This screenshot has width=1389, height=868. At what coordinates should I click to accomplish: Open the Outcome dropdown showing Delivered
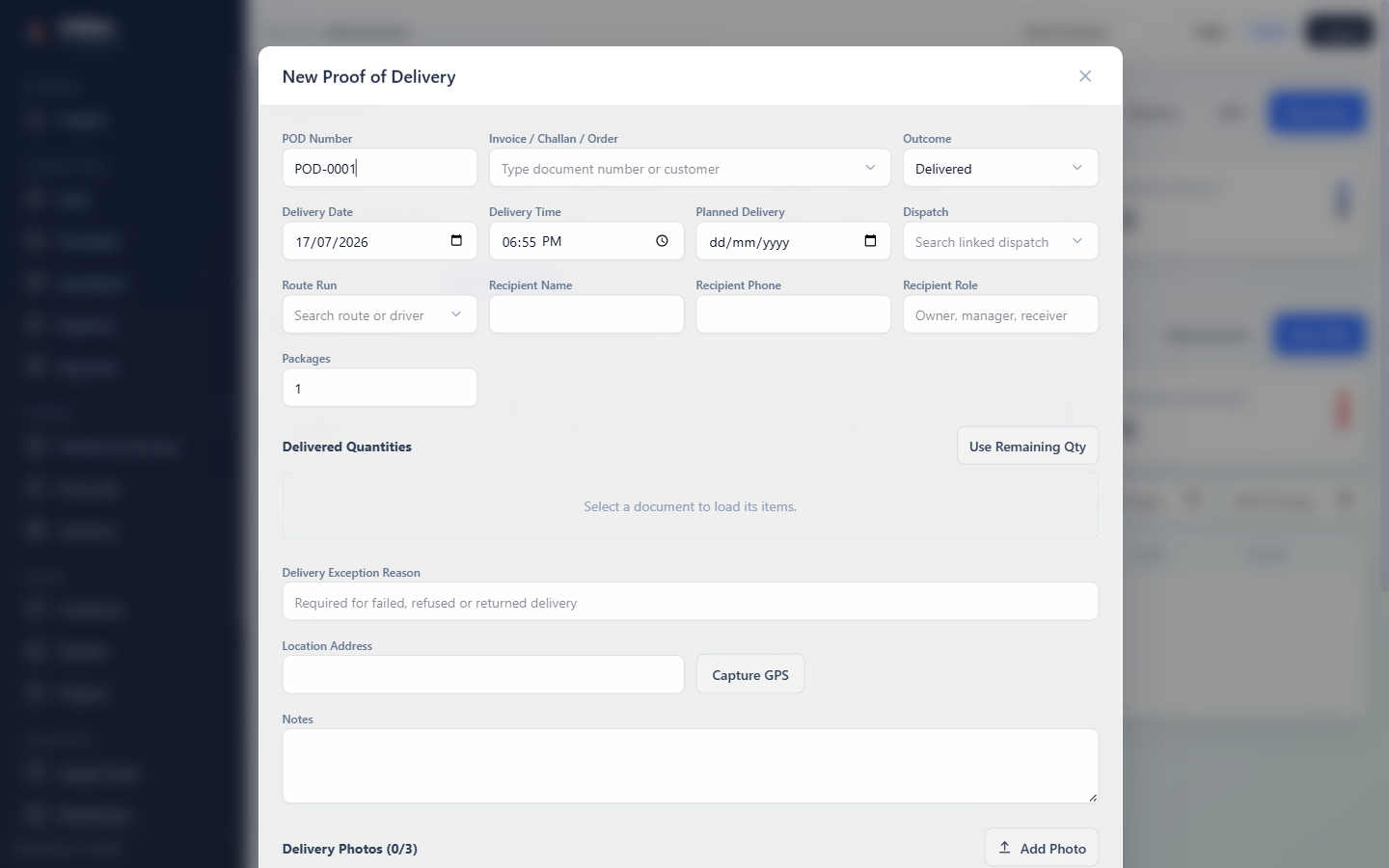(1000, 168)
